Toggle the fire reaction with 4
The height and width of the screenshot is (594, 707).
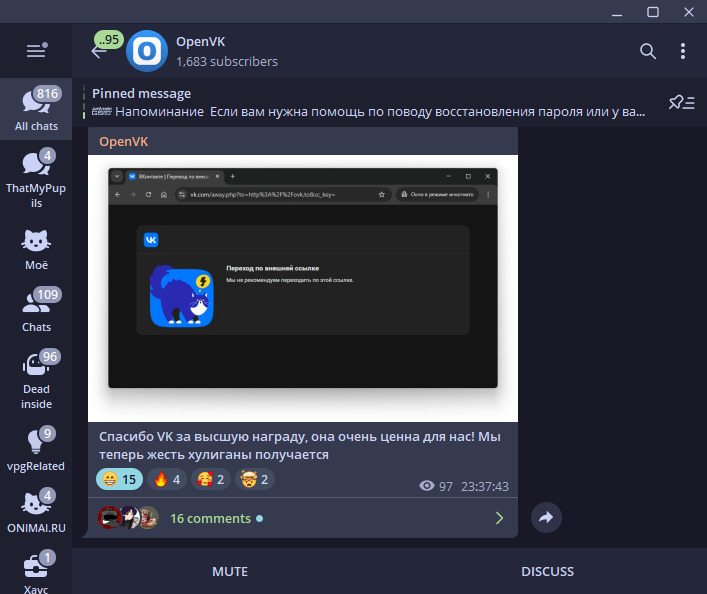[x=169, y=480]
